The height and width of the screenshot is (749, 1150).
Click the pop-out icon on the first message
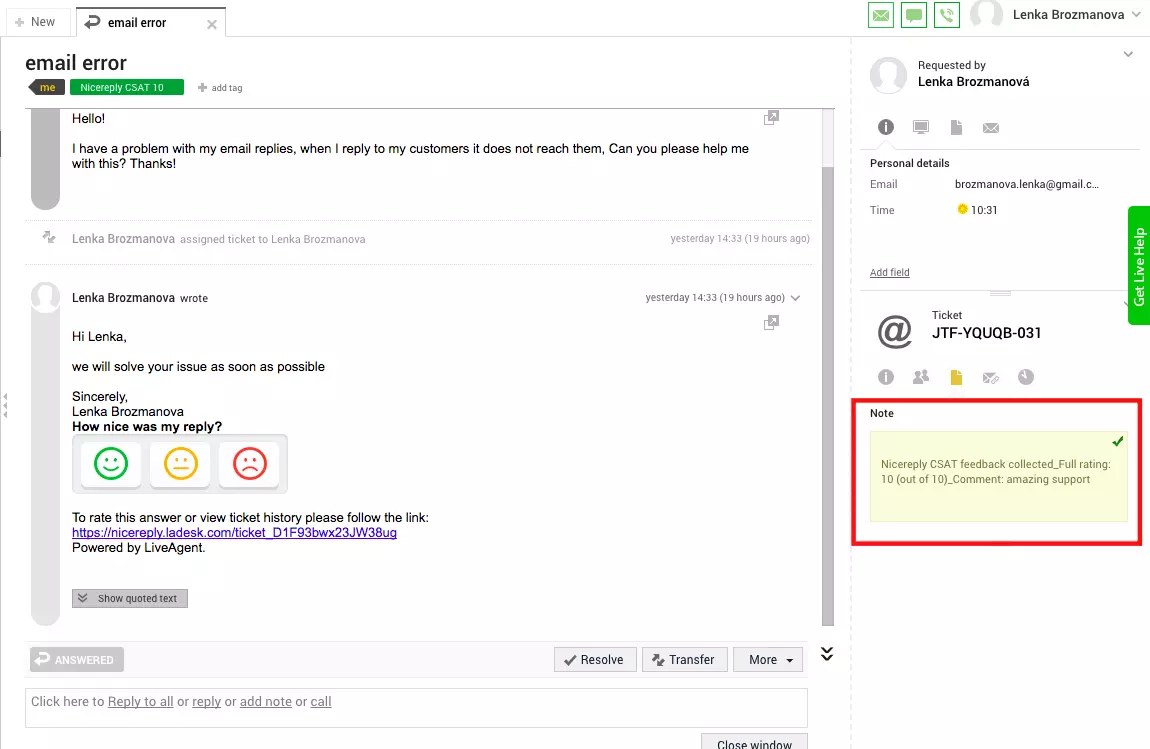pos(771,117)
